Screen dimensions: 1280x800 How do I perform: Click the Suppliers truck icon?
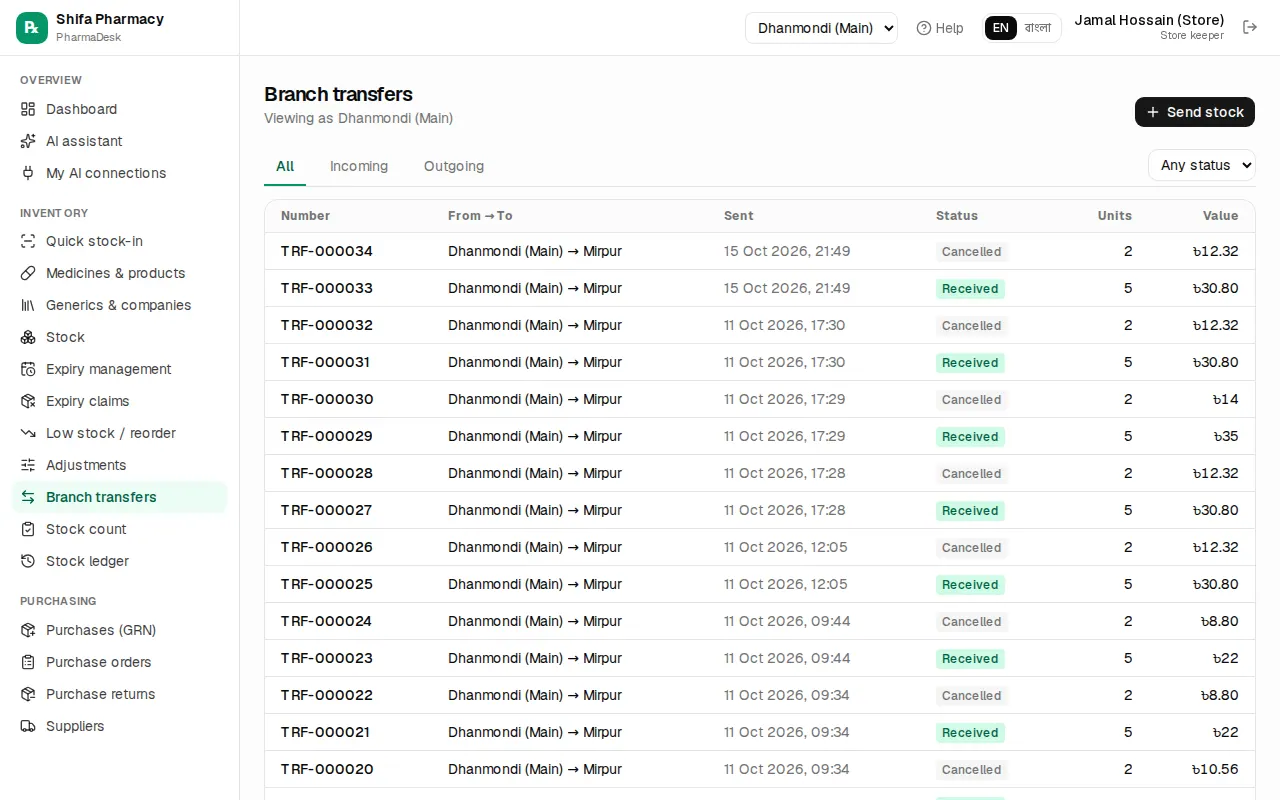(x=28, y=726)
